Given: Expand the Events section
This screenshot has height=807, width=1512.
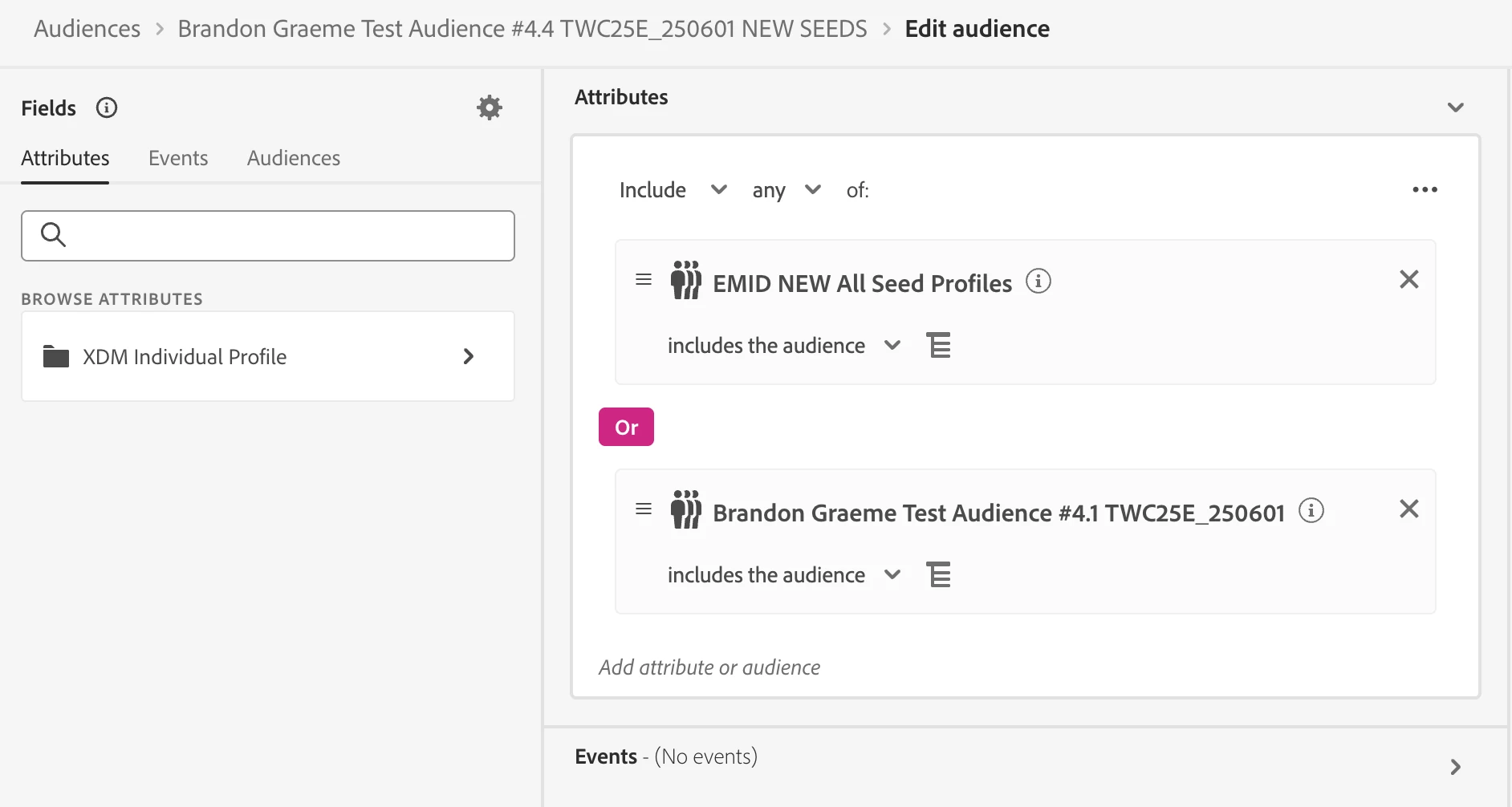Looking at the screenshot, I should pos(1455,767).
